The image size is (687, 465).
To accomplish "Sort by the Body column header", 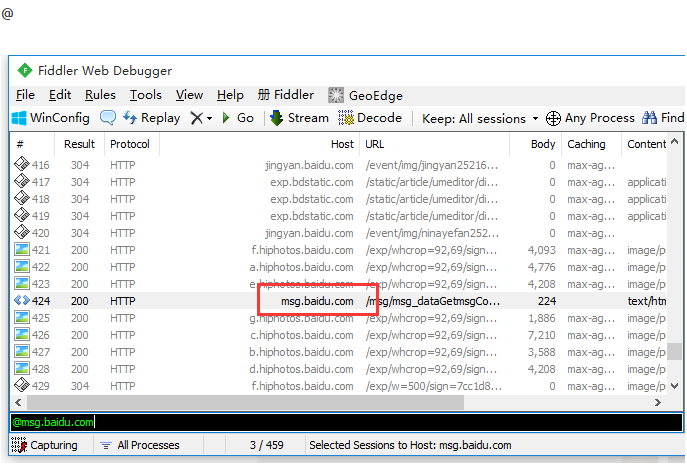I will tap(535, 144).
